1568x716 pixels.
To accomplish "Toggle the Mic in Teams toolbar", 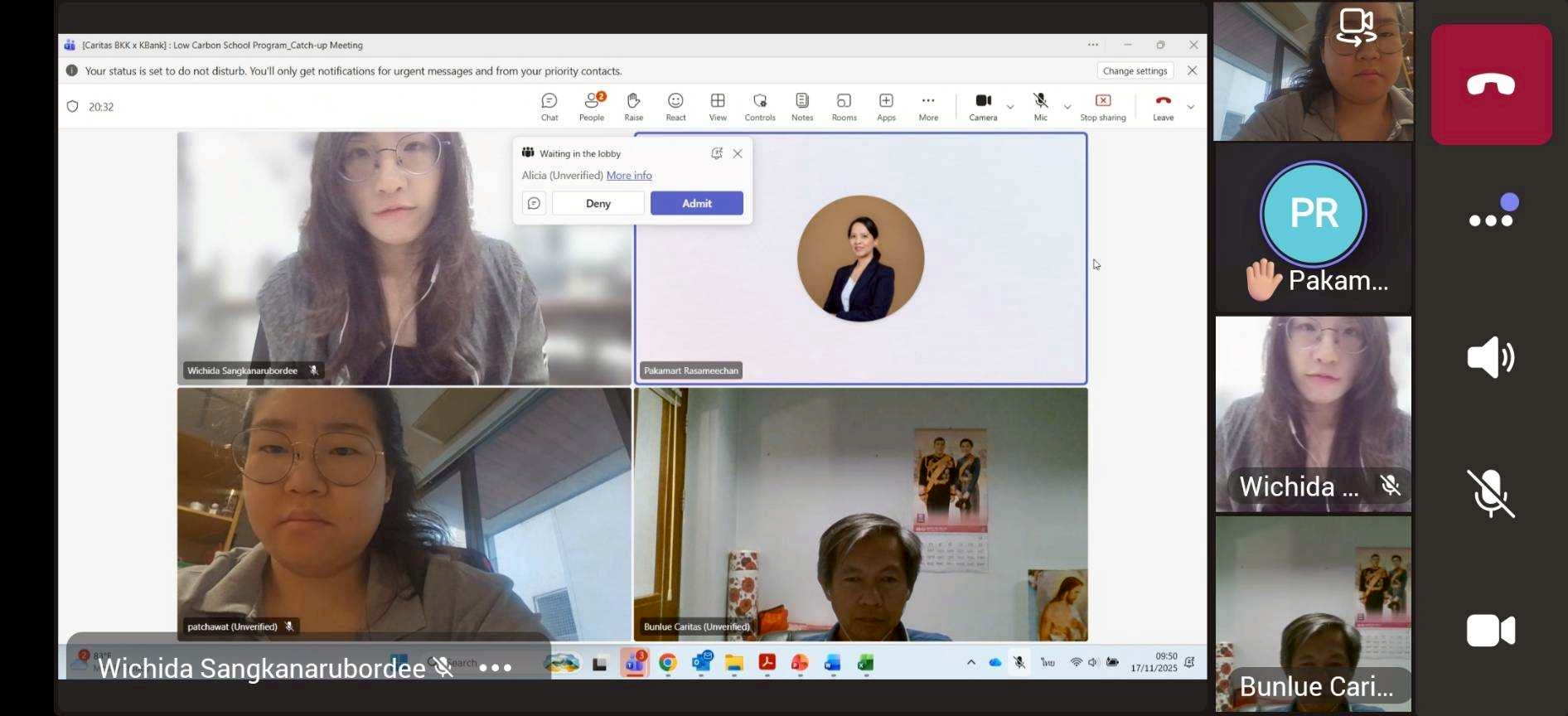I will click(x=1040, y=106).
